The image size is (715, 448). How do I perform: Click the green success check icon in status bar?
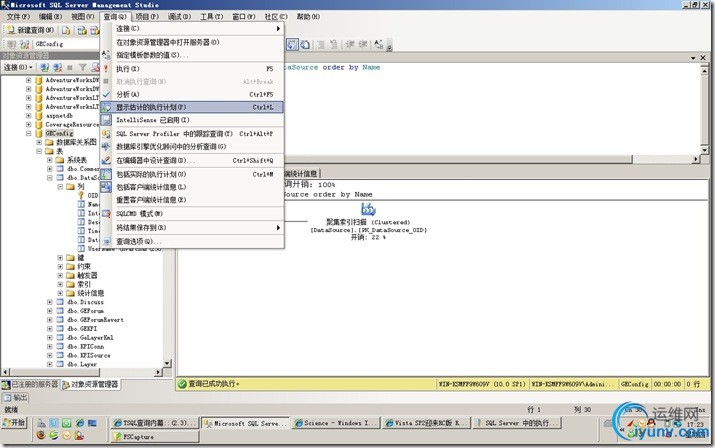pos(182,384)
